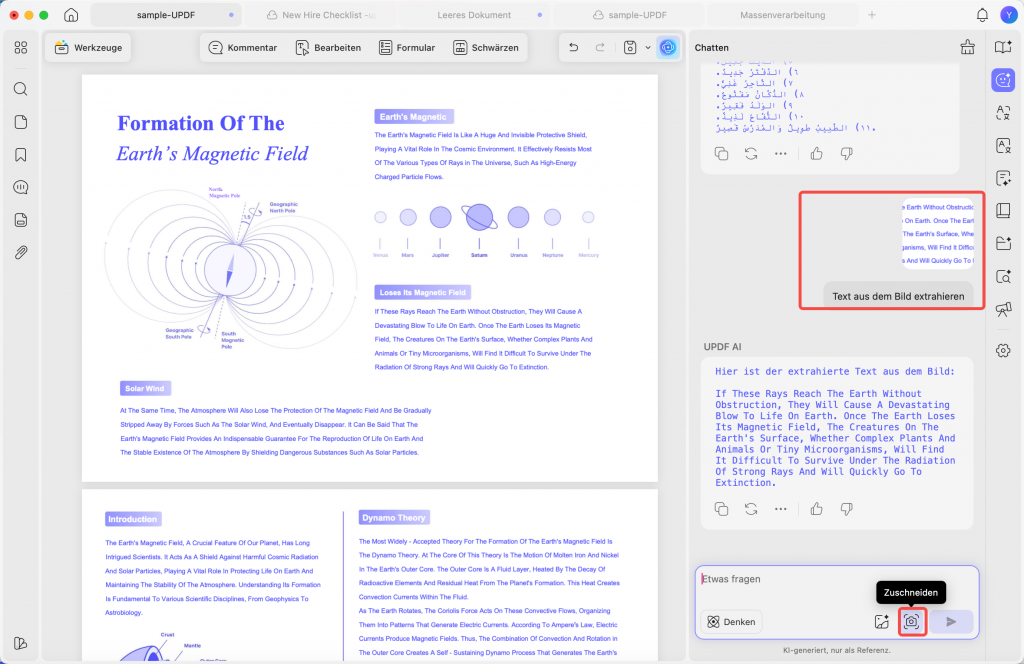Expand the save options dropdown arrow
The width and height of the screenshot is (1024, 664).
coord(648,47)
